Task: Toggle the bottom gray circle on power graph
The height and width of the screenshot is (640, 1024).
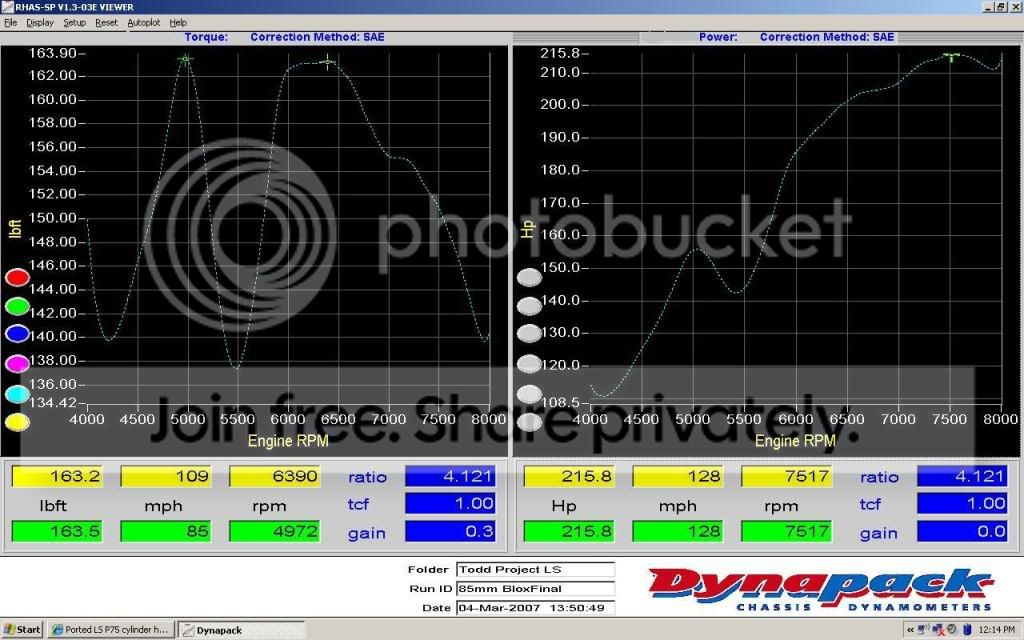Action: click(529, 422)
